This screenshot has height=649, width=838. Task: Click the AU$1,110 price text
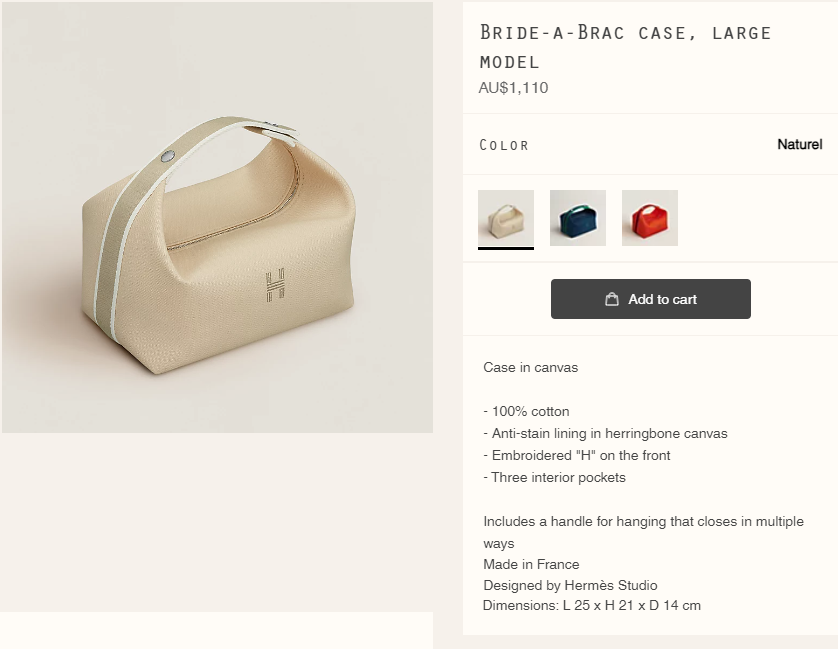(x=513, y=88)
